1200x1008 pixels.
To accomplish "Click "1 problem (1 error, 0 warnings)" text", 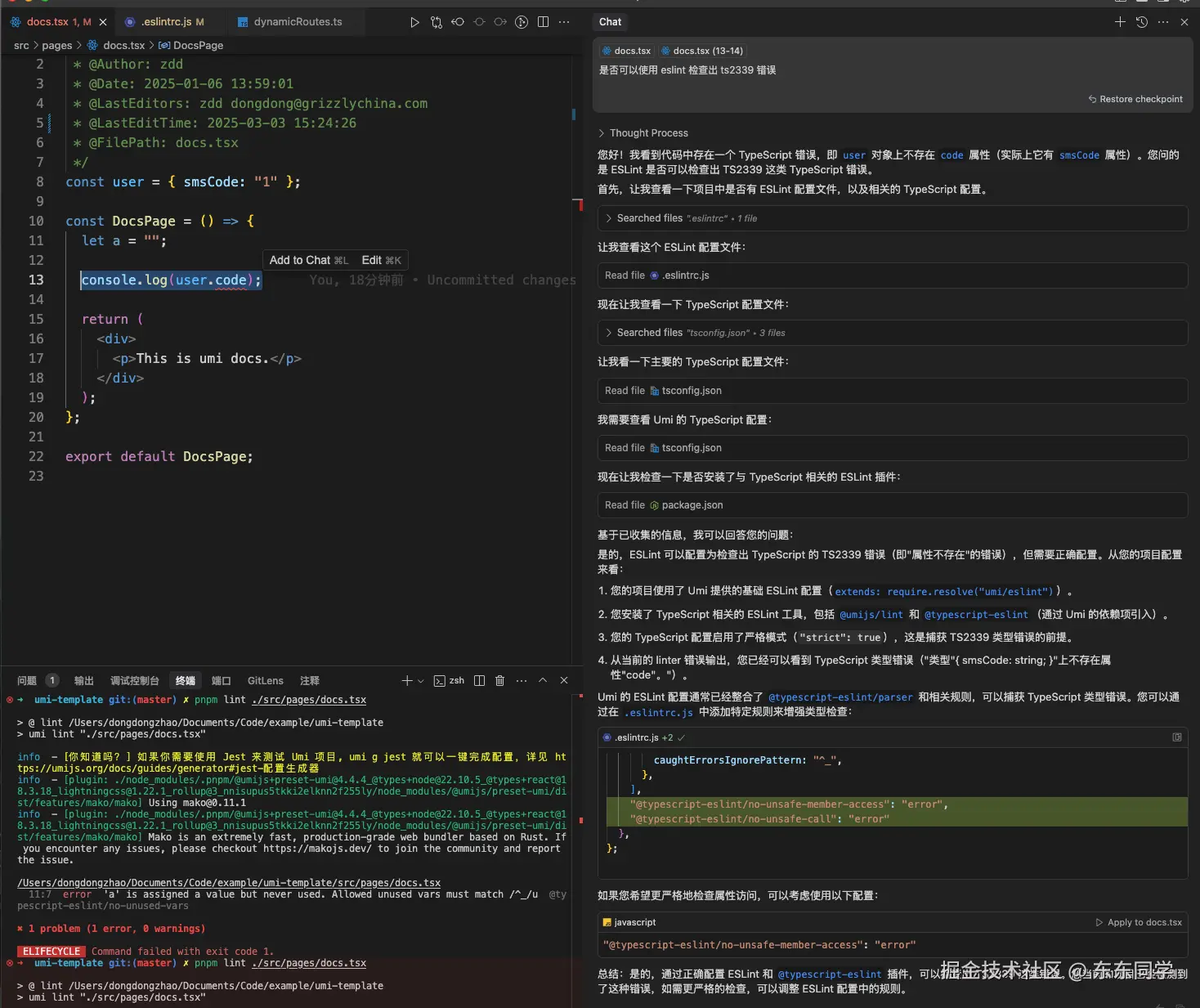I will [x=117, y=929].
